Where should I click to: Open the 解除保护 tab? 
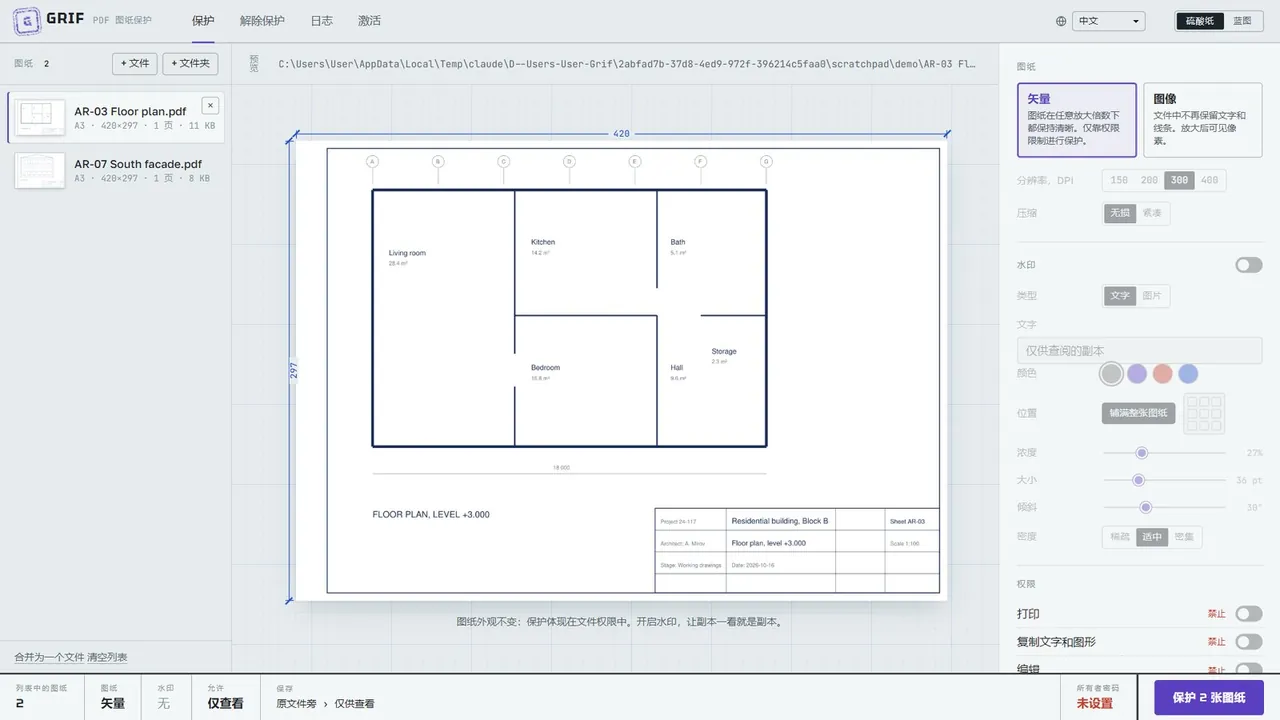point(262,21)
